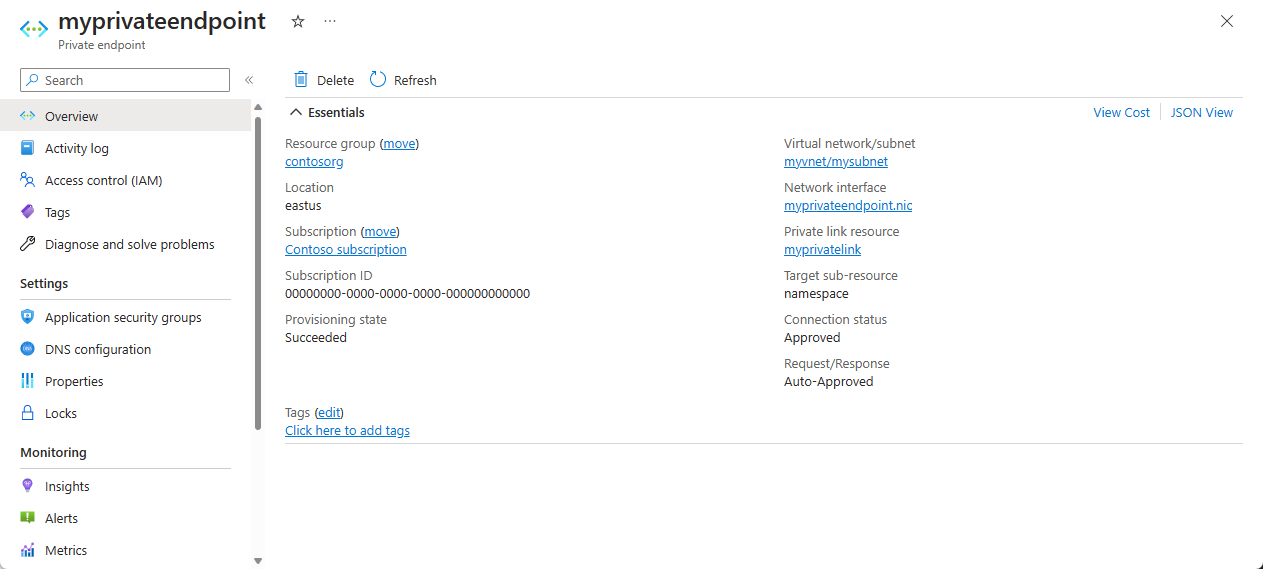
Task: Open the myprivateendpoint.nic network interface link
Action: (x=848, y=205)
